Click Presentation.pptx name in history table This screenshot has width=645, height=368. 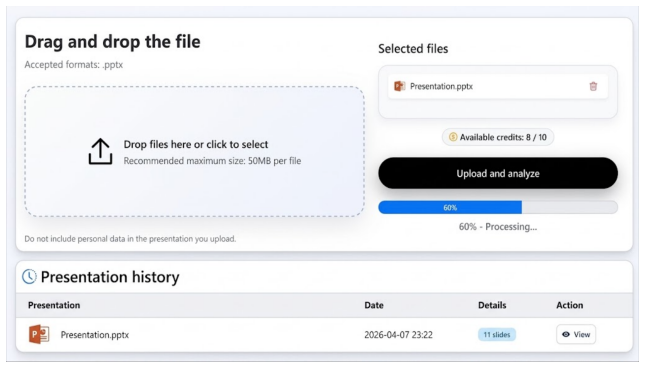click(95, 335)
